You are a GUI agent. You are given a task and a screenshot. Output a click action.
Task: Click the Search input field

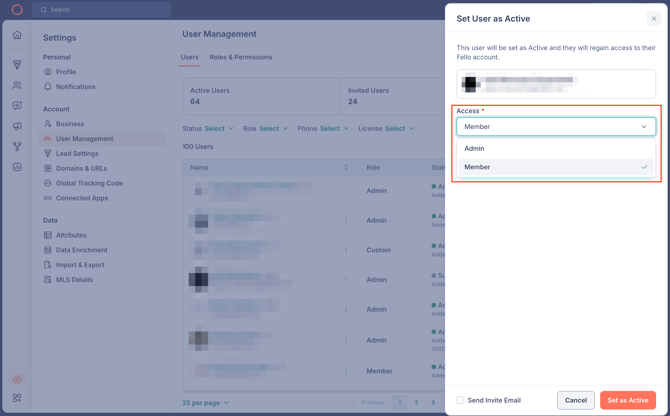coord(105,10)
